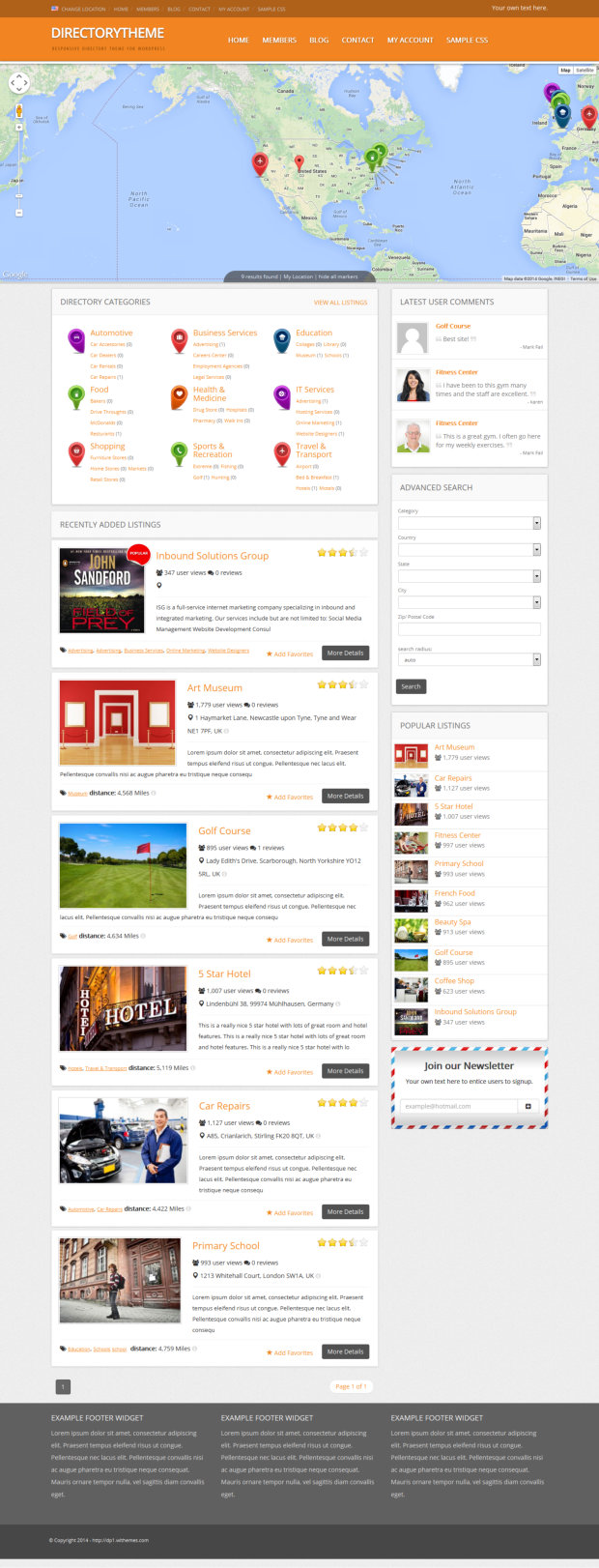Click More Details for Primary School
Viewport: 599px width, 1568px height.
click(345, 1351)
